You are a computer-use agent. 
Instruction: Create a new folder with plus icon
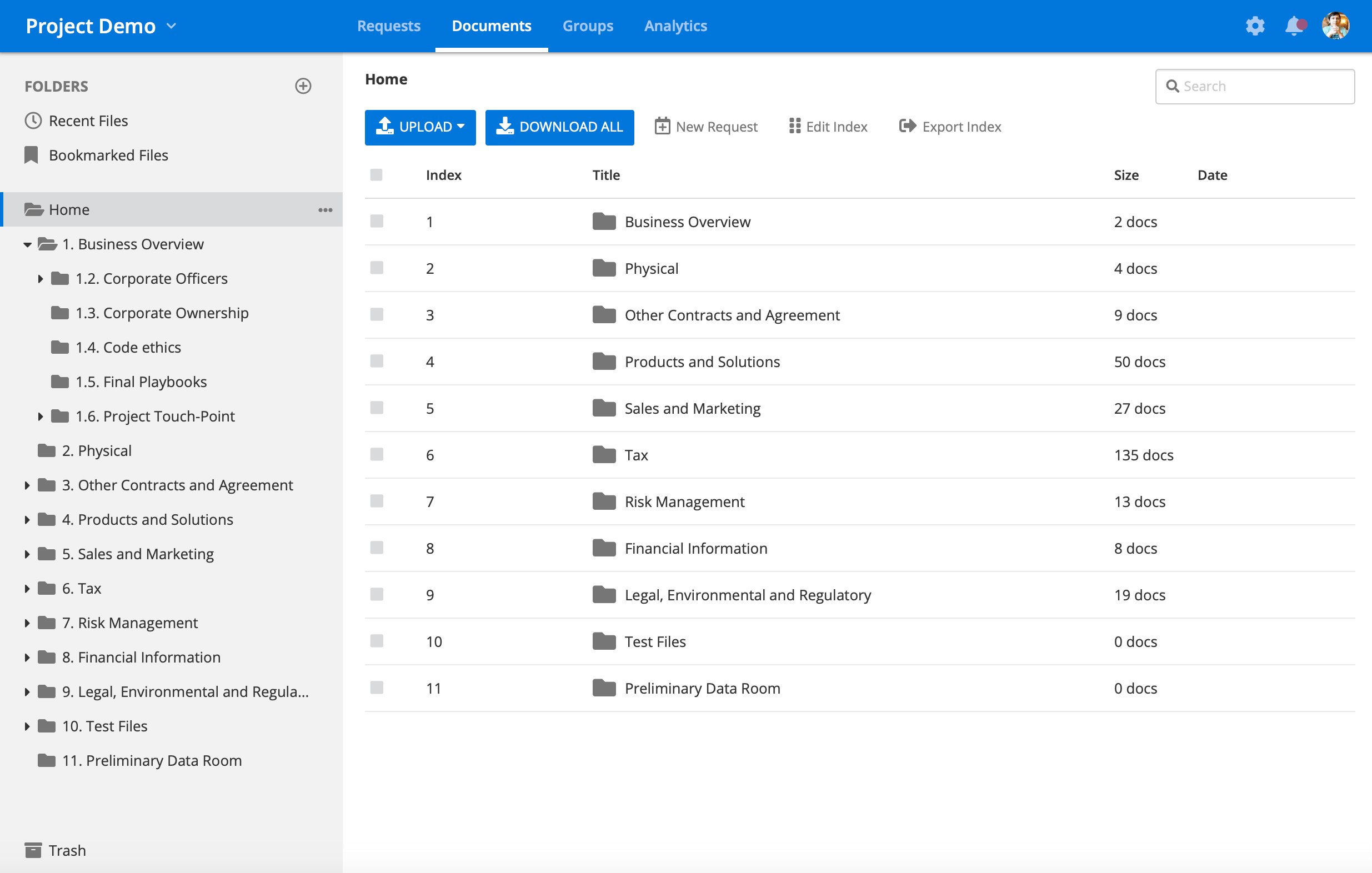[303, 86]
